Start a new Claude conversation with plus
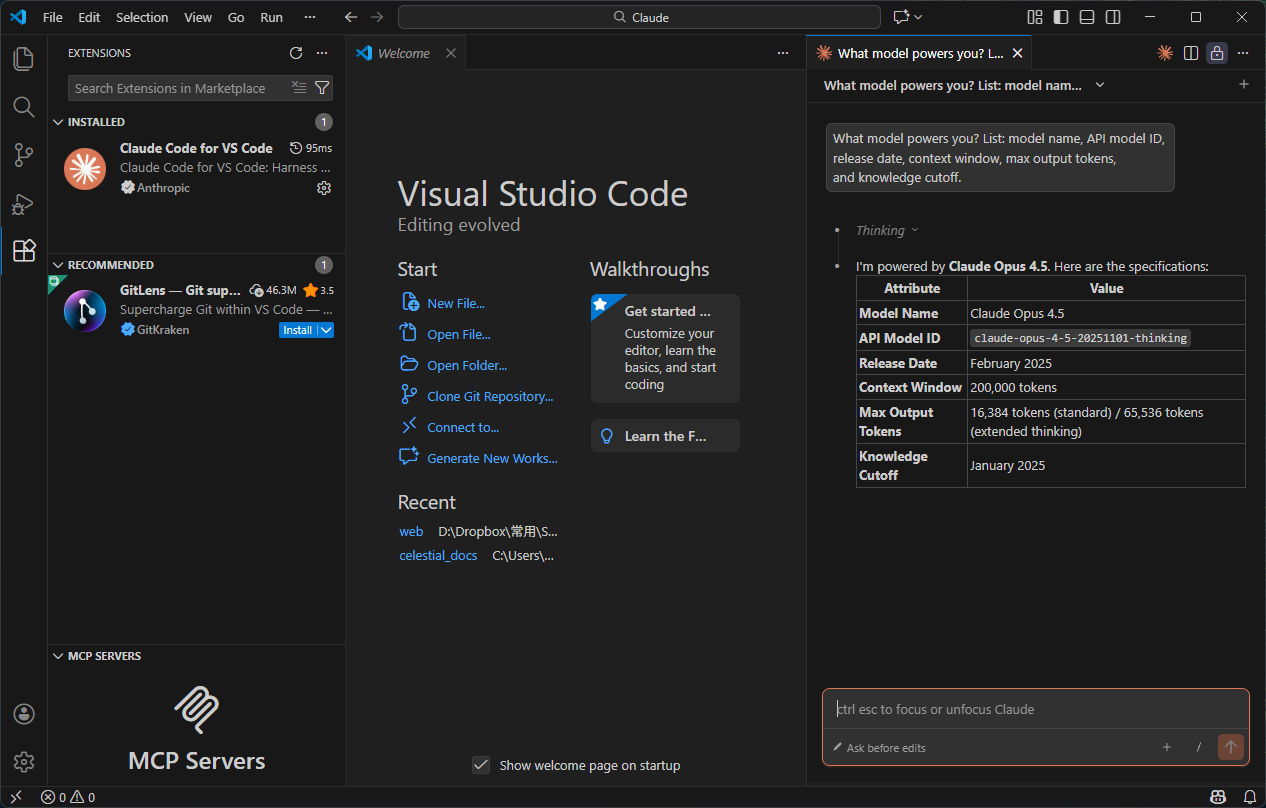This screenshot has height=808, width=1266. [x=1244, y=85]
